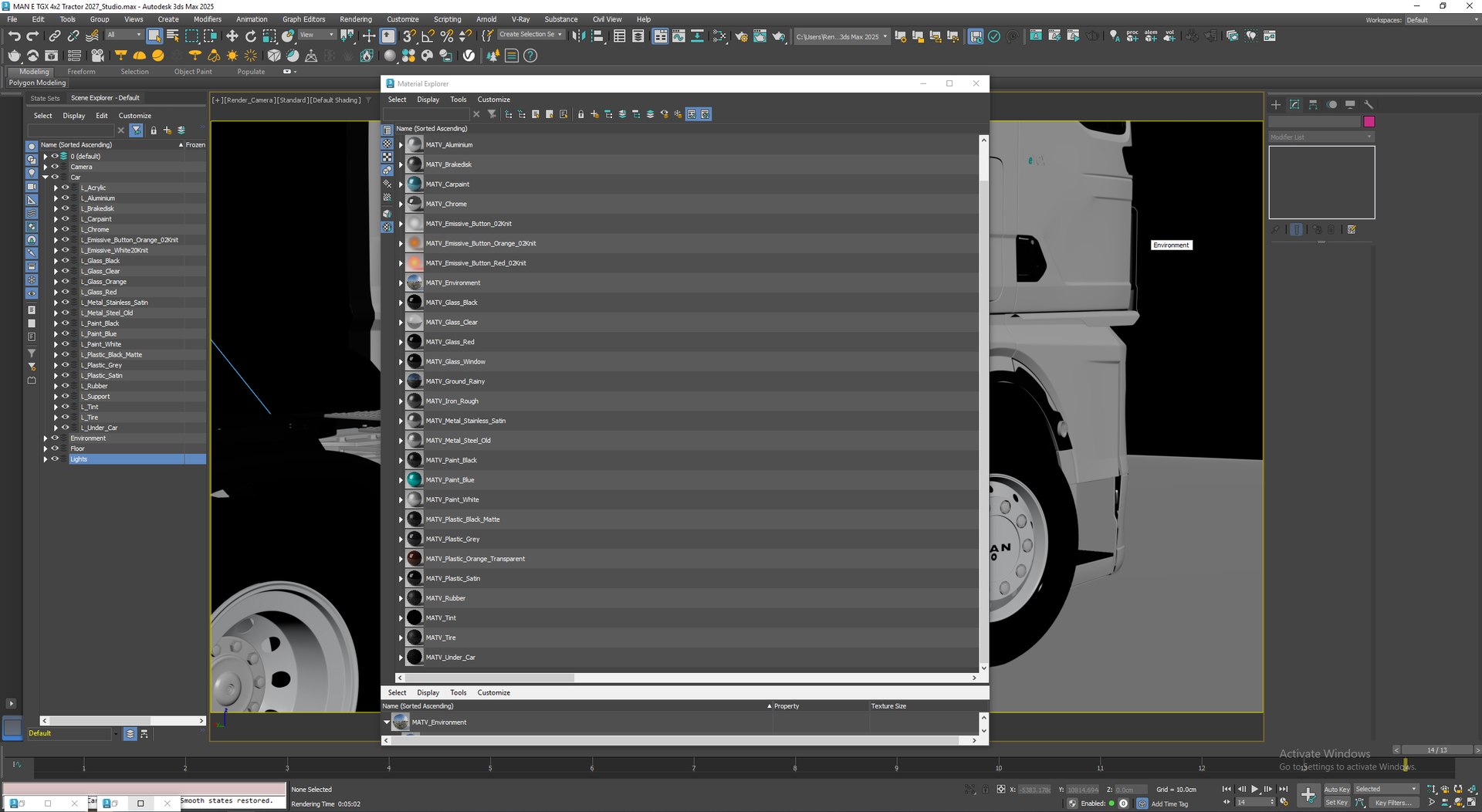Open the Create Selection Set dropdown
The image size is (1482, 812).
tap(530, 35)
